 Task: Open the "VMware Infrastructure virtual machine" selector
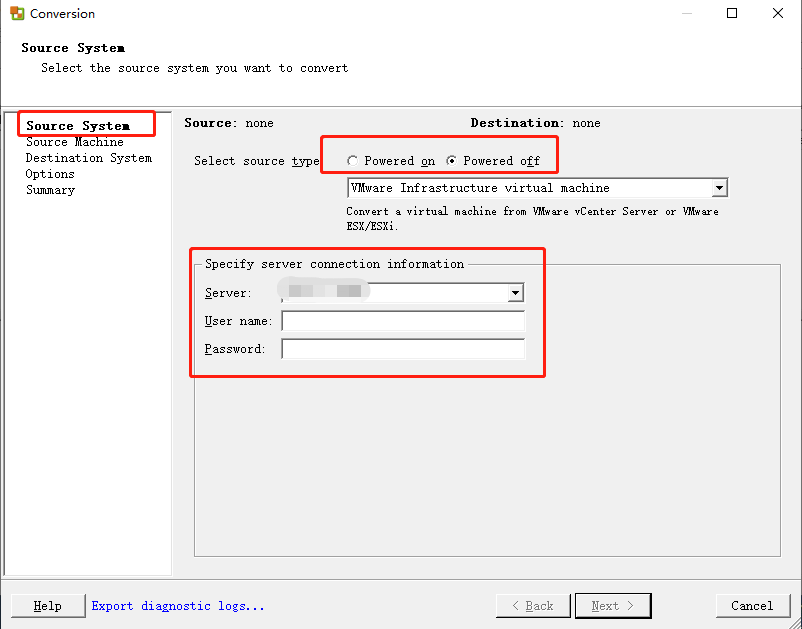(718, 187)
